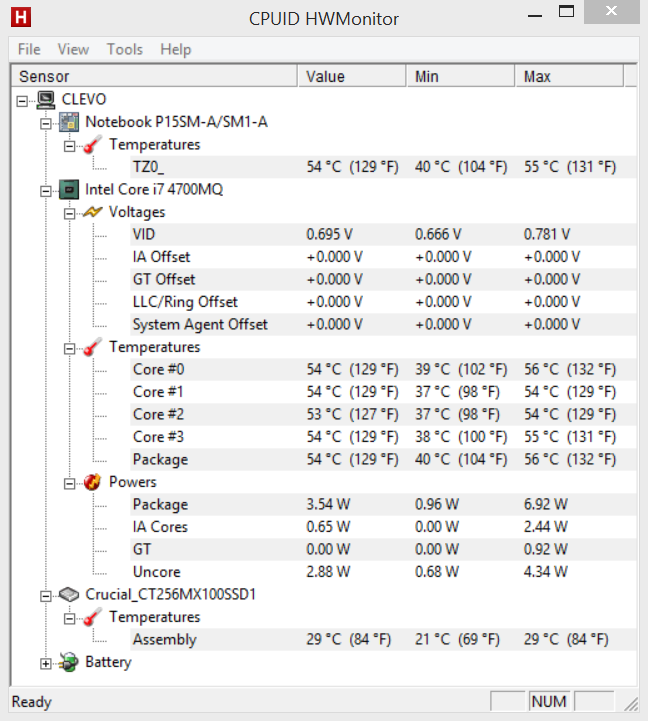This screenshot has width=648, height=721.
Task: Click the thermometer icon under Notebook P15SM-A
Action: [x=92, y=145]
